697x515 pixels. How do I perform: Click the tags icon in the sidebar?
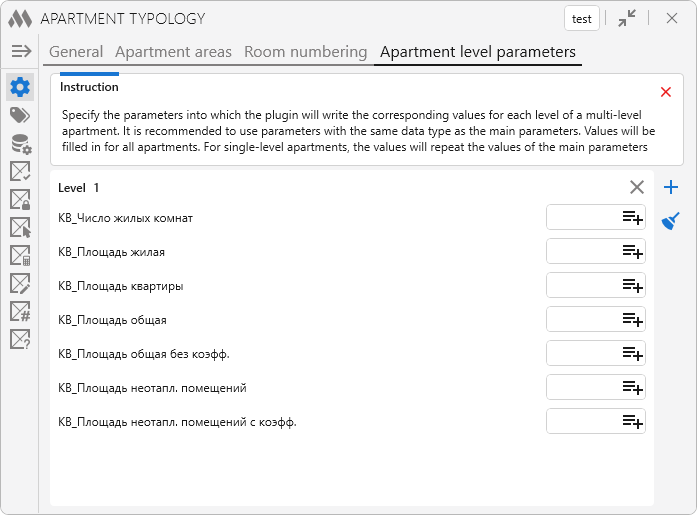click(20, 115)
